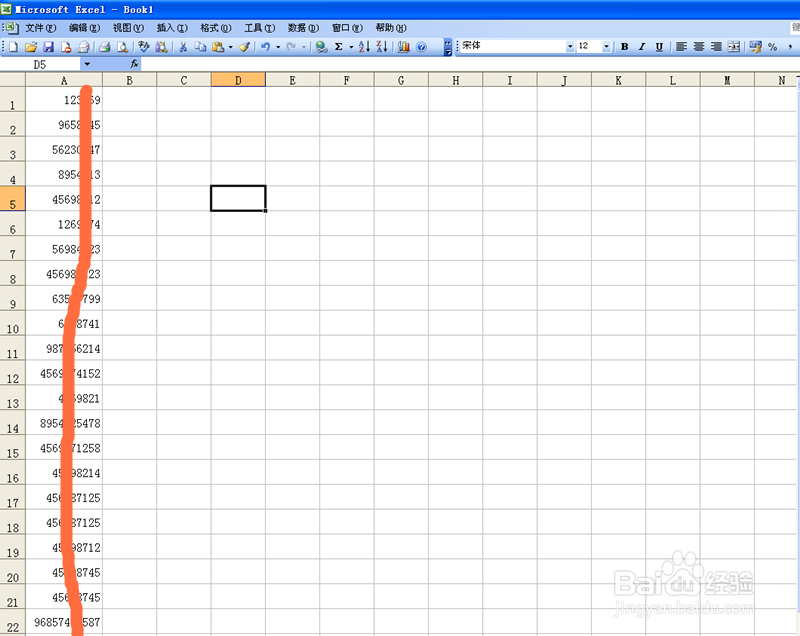Open the 格式 (Format) menu

point(216,28)
